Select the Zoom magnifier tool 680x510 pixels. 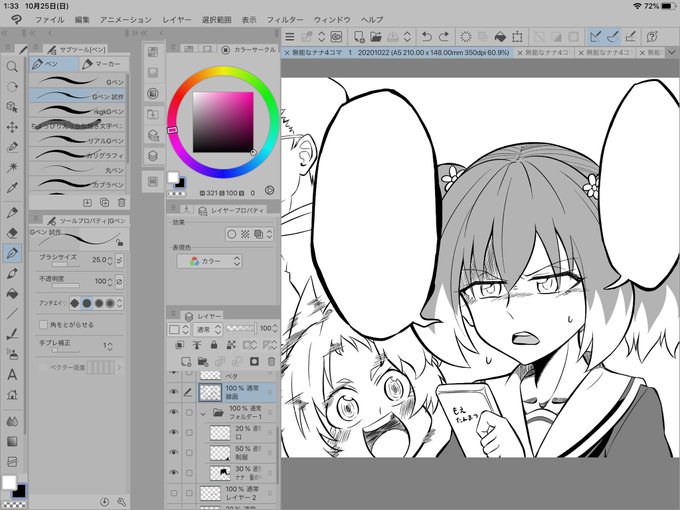(12, 66)
